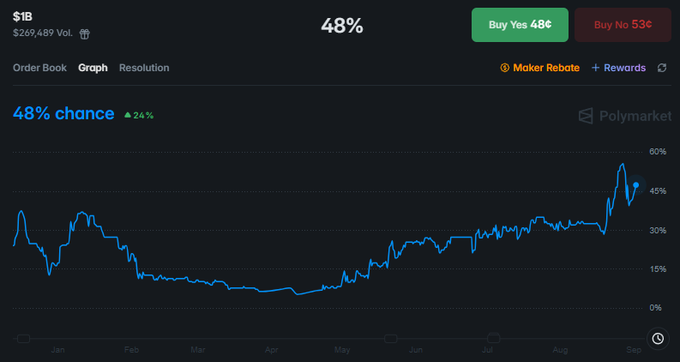Click the left timeline range handle
This screenshot has width=680, height=362.
(x=23, y=338)
